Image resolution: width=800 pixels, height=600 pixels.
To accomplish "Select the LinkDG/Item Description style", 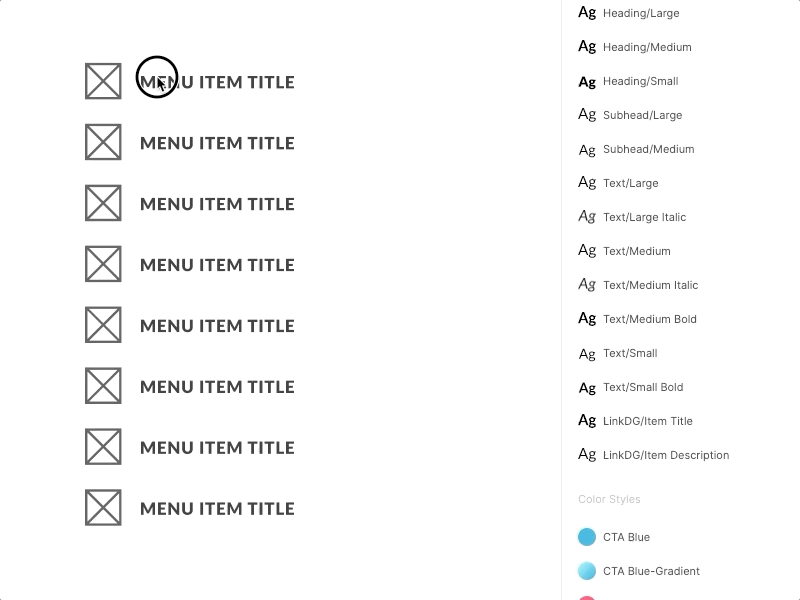I will click(664, 455).
